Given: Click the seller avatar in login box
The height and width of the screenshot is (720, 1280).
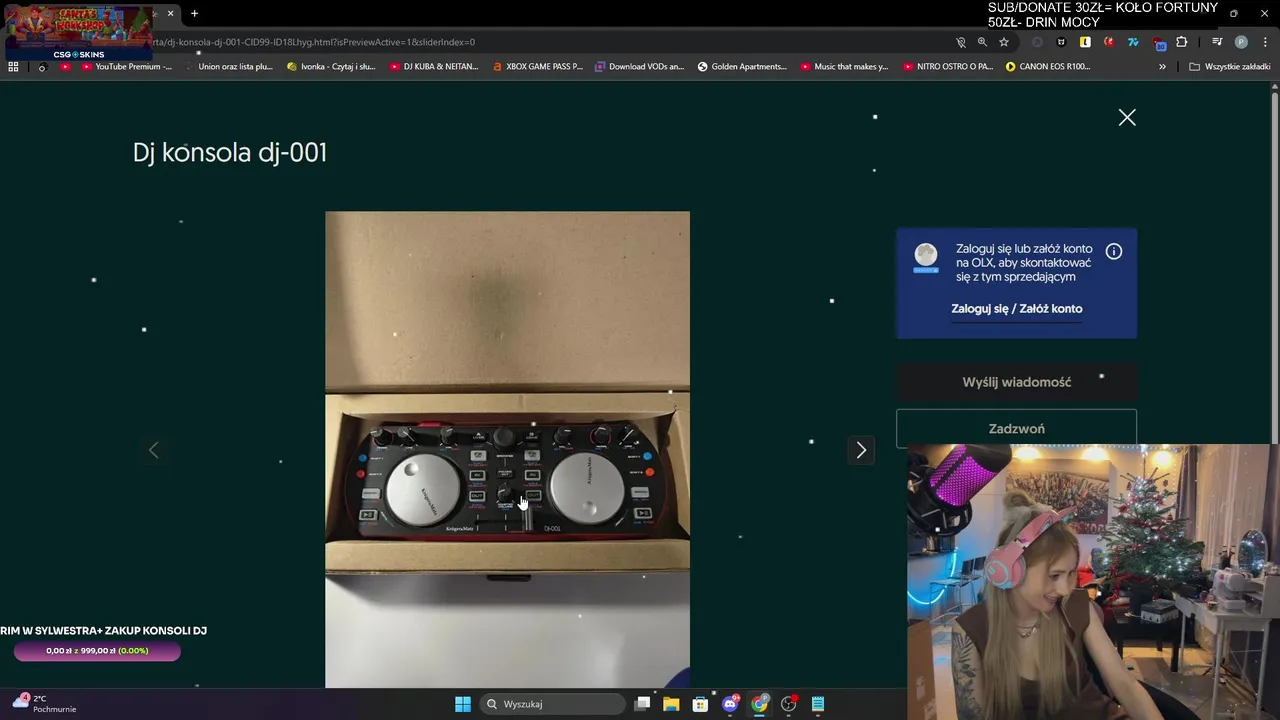Looking at the screenshot, I should click(926, 256).
